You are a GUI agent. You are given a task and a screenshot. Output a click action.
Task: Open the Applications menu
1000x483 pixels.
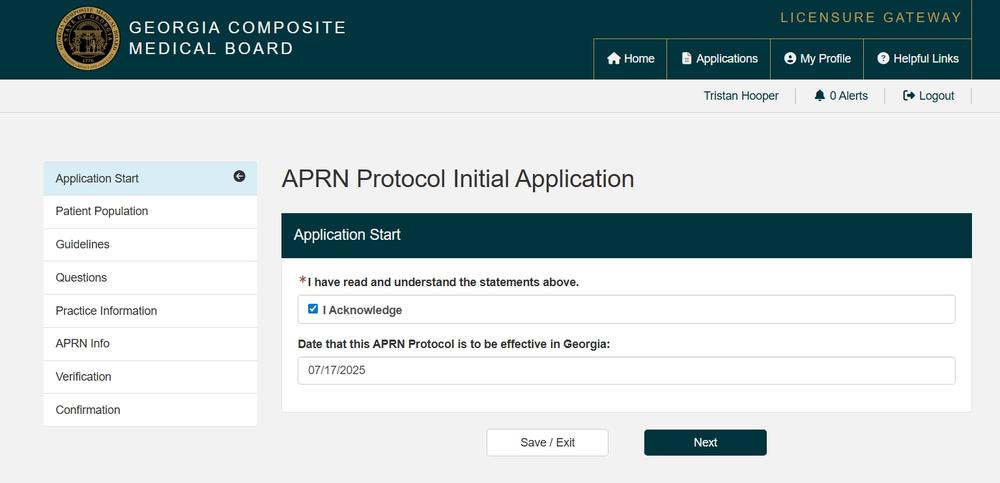point(719,59)
